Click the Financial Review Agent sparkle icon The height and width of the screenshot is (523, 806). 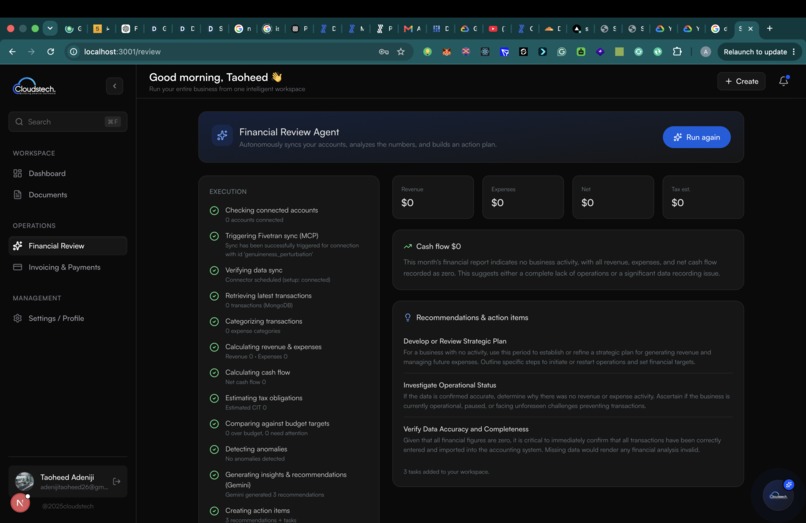222,136
